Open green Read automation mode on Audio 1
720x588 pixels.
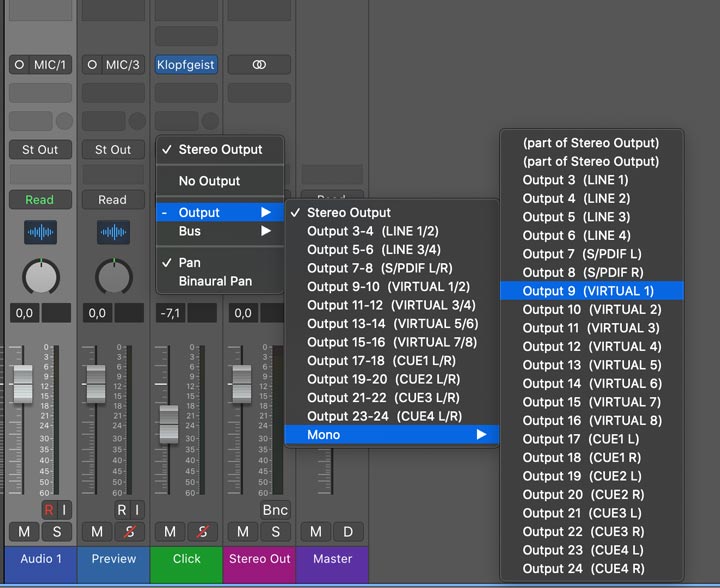(x=40, y=200)
